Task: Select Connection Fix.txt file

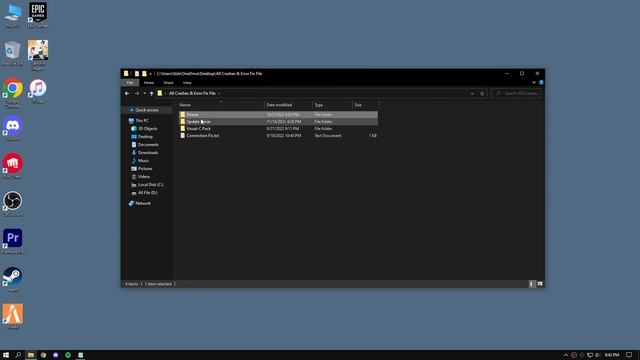Action: point(278,136)
